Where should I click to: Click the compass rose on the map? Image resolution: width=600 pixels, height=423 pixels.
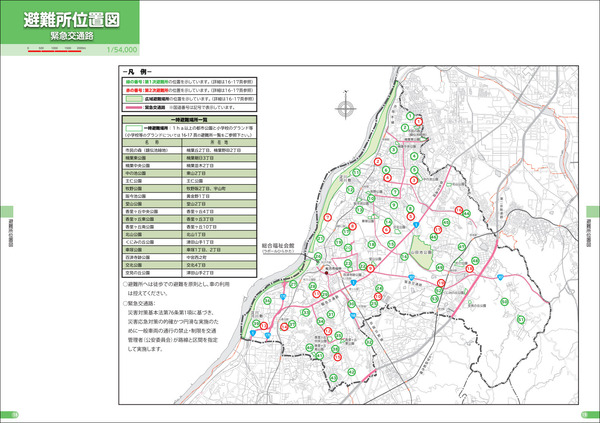tap(343, 106)
